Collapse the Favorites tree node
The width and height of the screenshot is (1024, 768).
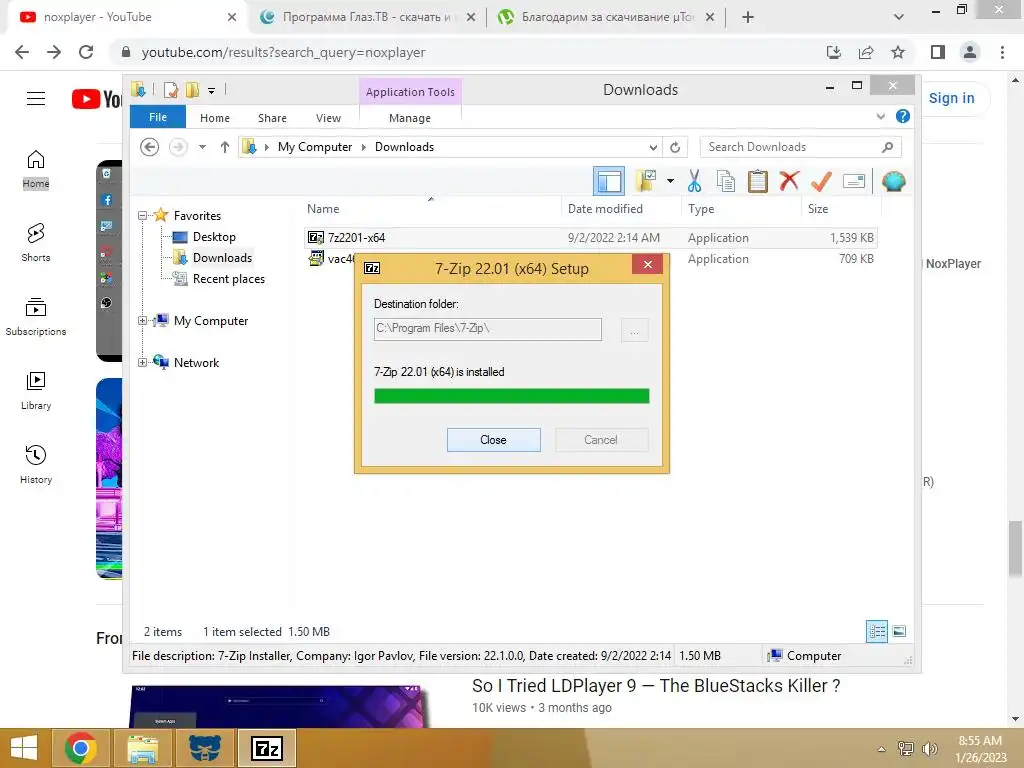click(142, 216)
